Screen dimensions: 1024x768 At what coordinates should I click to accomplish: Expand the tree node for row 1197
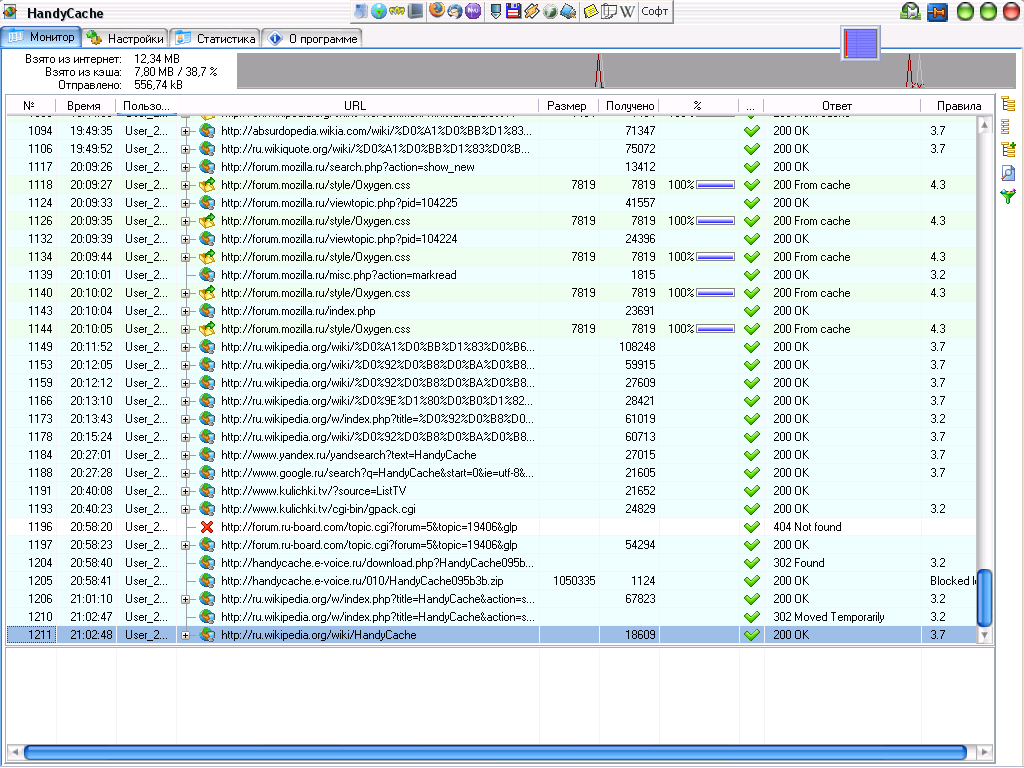pyautogui.click(x=185, y=545)
